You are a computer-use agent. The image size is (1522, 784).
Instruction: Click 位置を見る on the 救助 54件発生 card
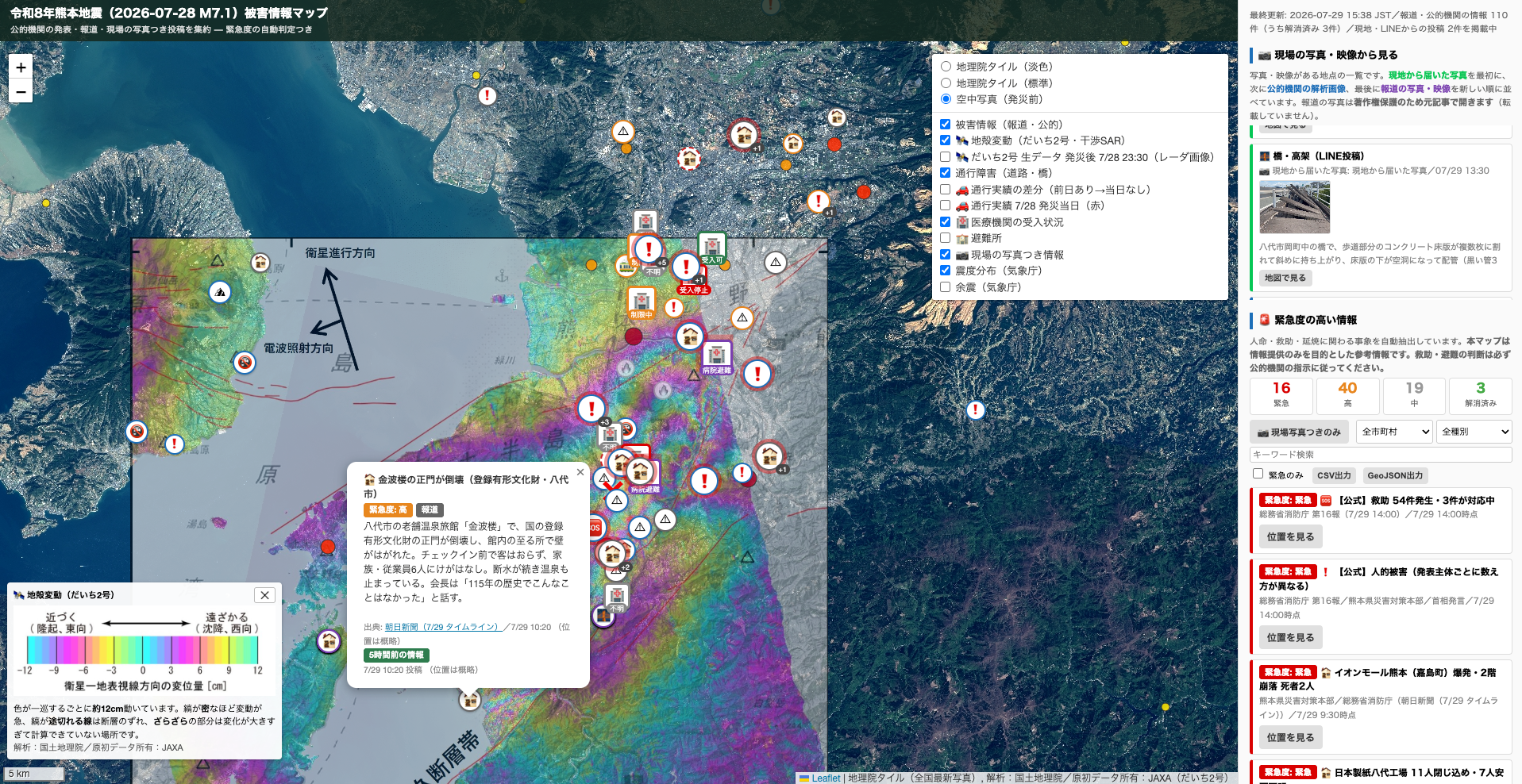point(1290,537)
